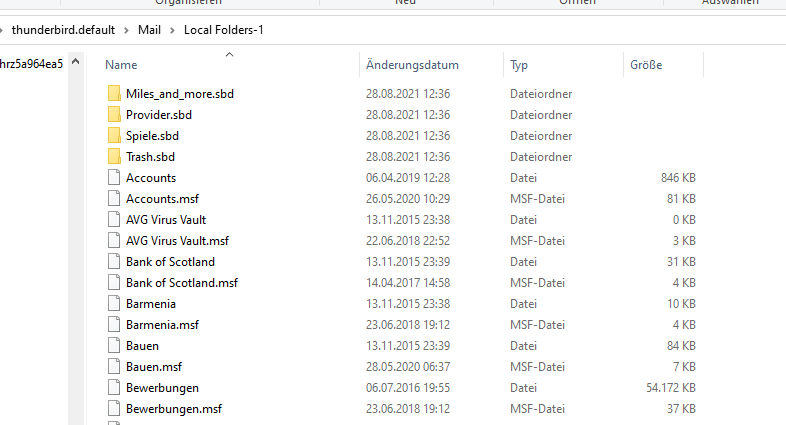Click the navigation pane scroll-up arrow
The height and width of the screenshot is (425, 786).
click(76, 62)
